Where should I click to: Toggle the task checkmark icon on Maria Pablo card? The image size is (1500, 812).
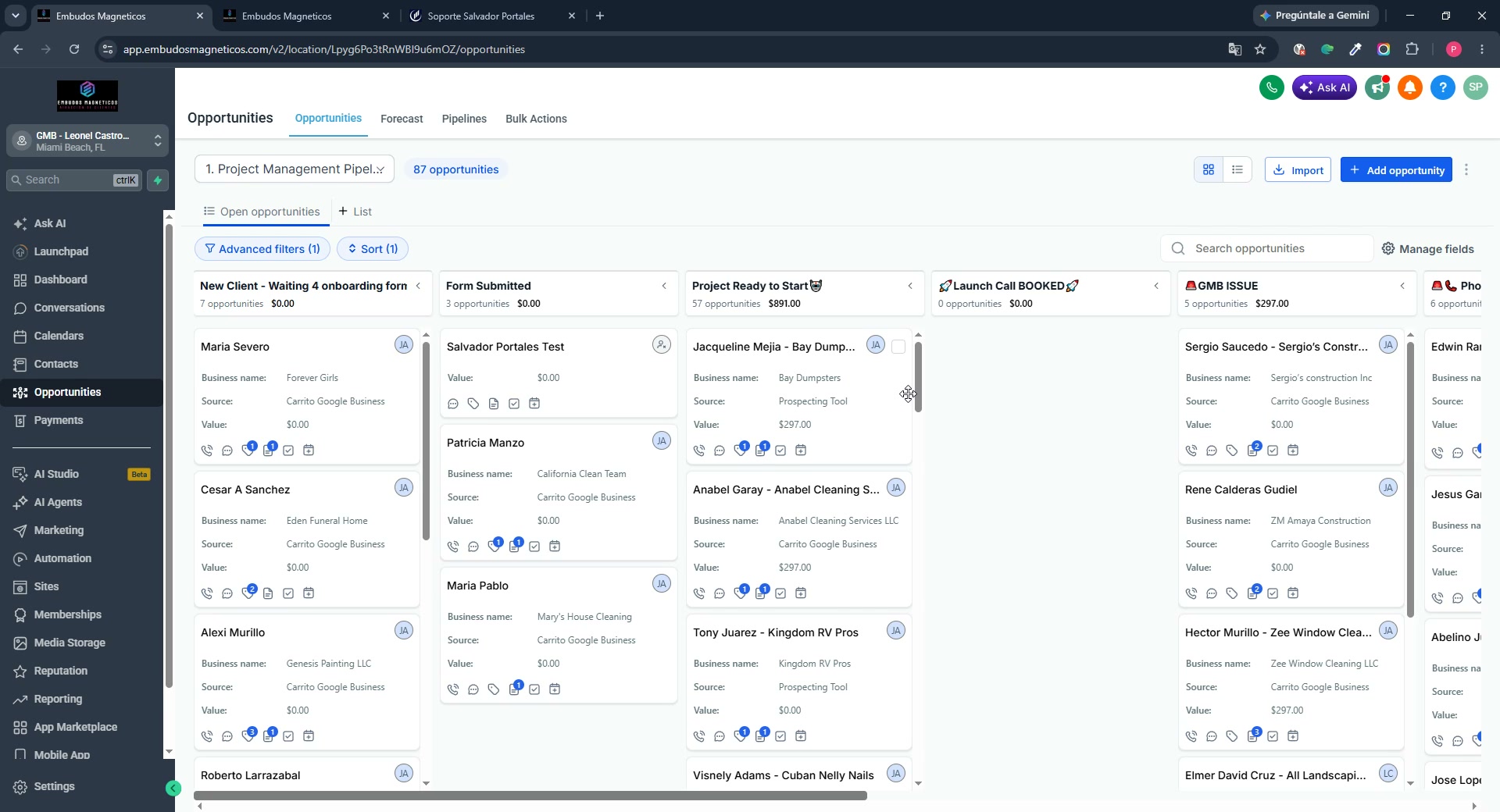coord(534,689)
